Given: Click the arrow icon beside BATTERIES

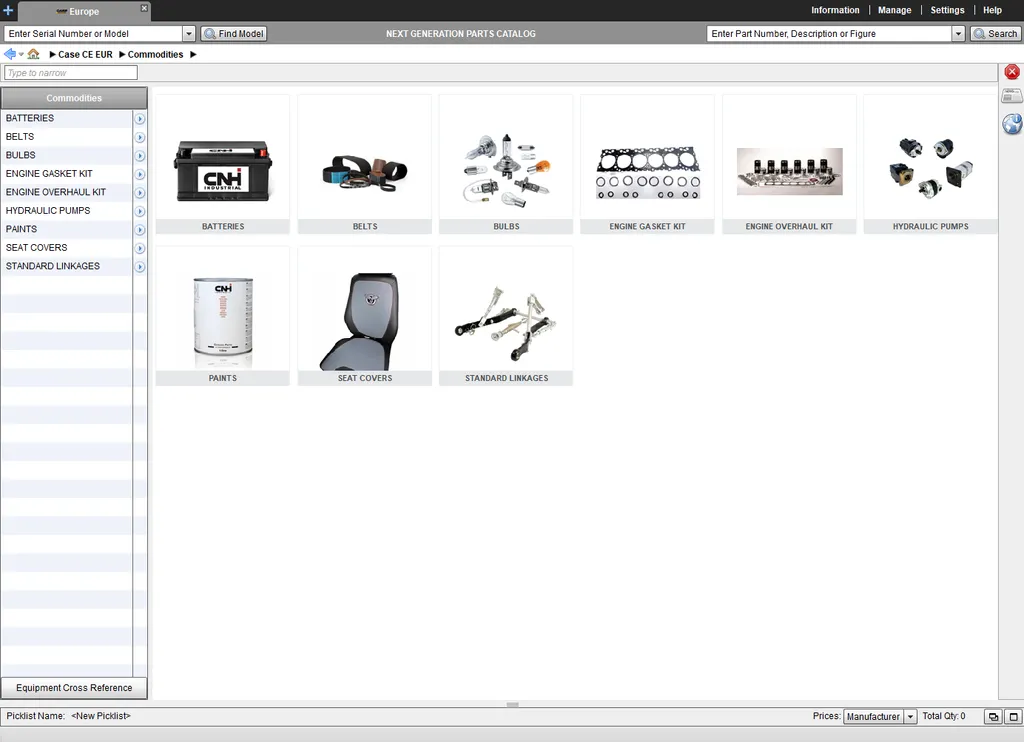Looking at the screenshot, I should click(140, 119).
